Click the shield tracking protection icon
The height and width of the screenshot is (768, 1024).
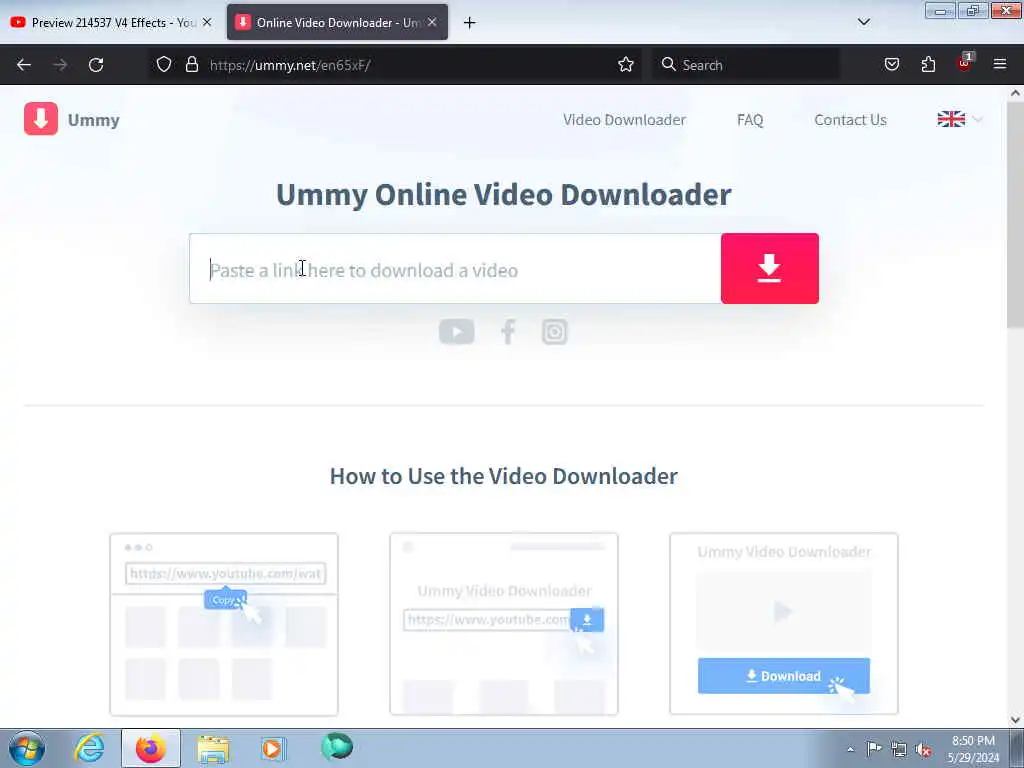(164, 65)
